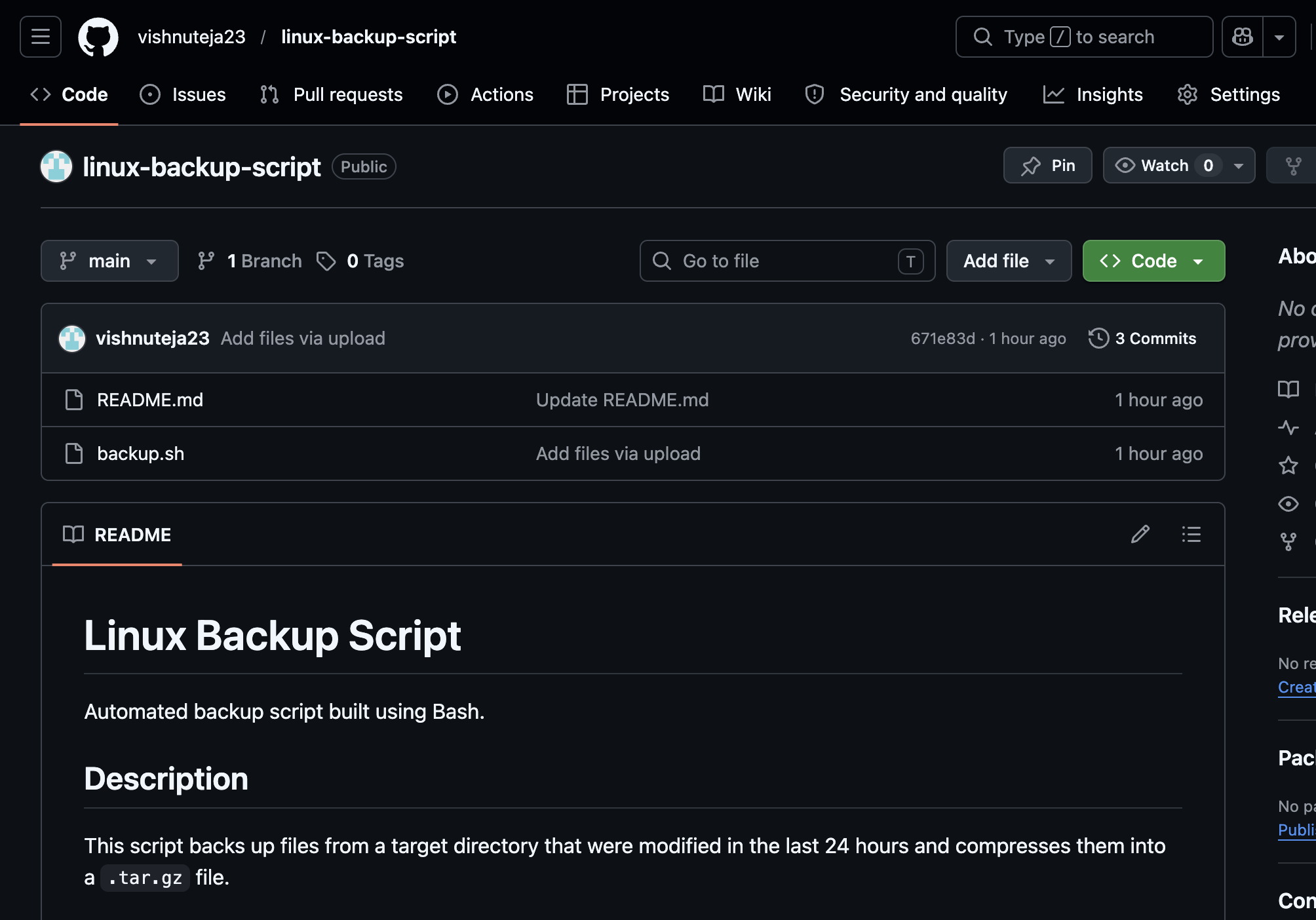Open the README.md file link

150,400
